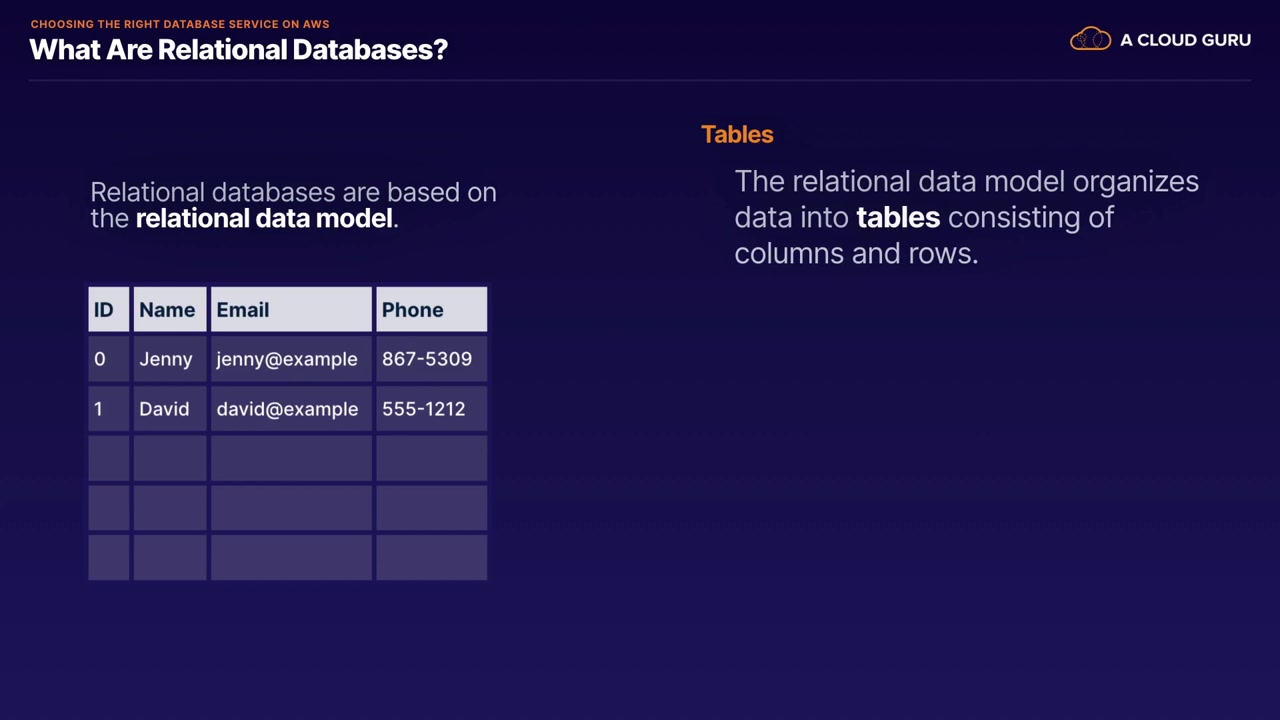The image size is (1280, 720).
Task: Click the bold 'relational data model' text
Action: pos(264,218)
